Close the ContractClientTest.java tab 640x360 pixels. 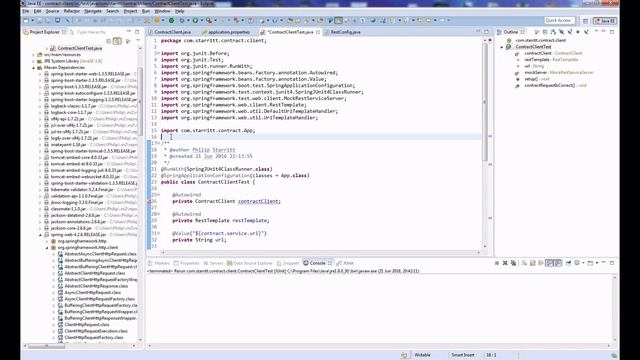(x=318, y=32)
